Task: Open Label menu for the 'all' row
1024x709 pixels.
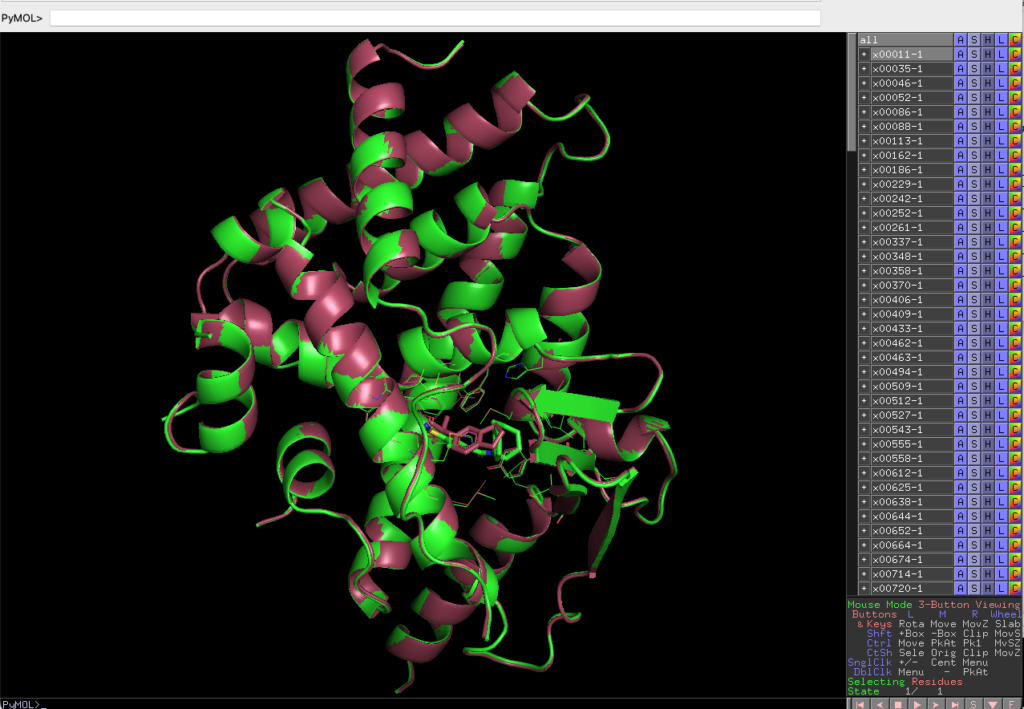Action: [x=1001, y=40]
